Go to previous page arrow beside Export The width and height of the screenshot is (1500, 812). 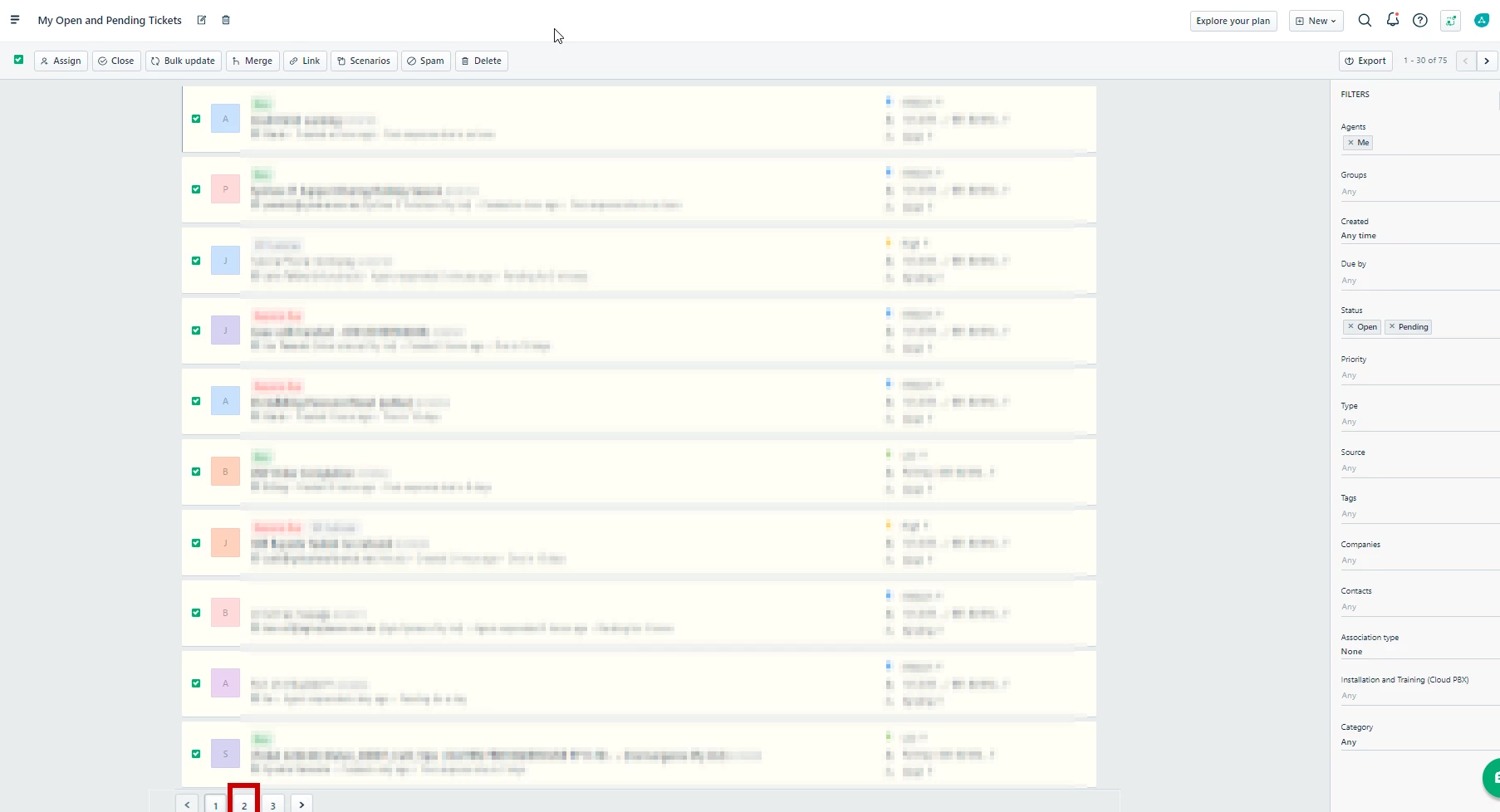pos(1466,61)
